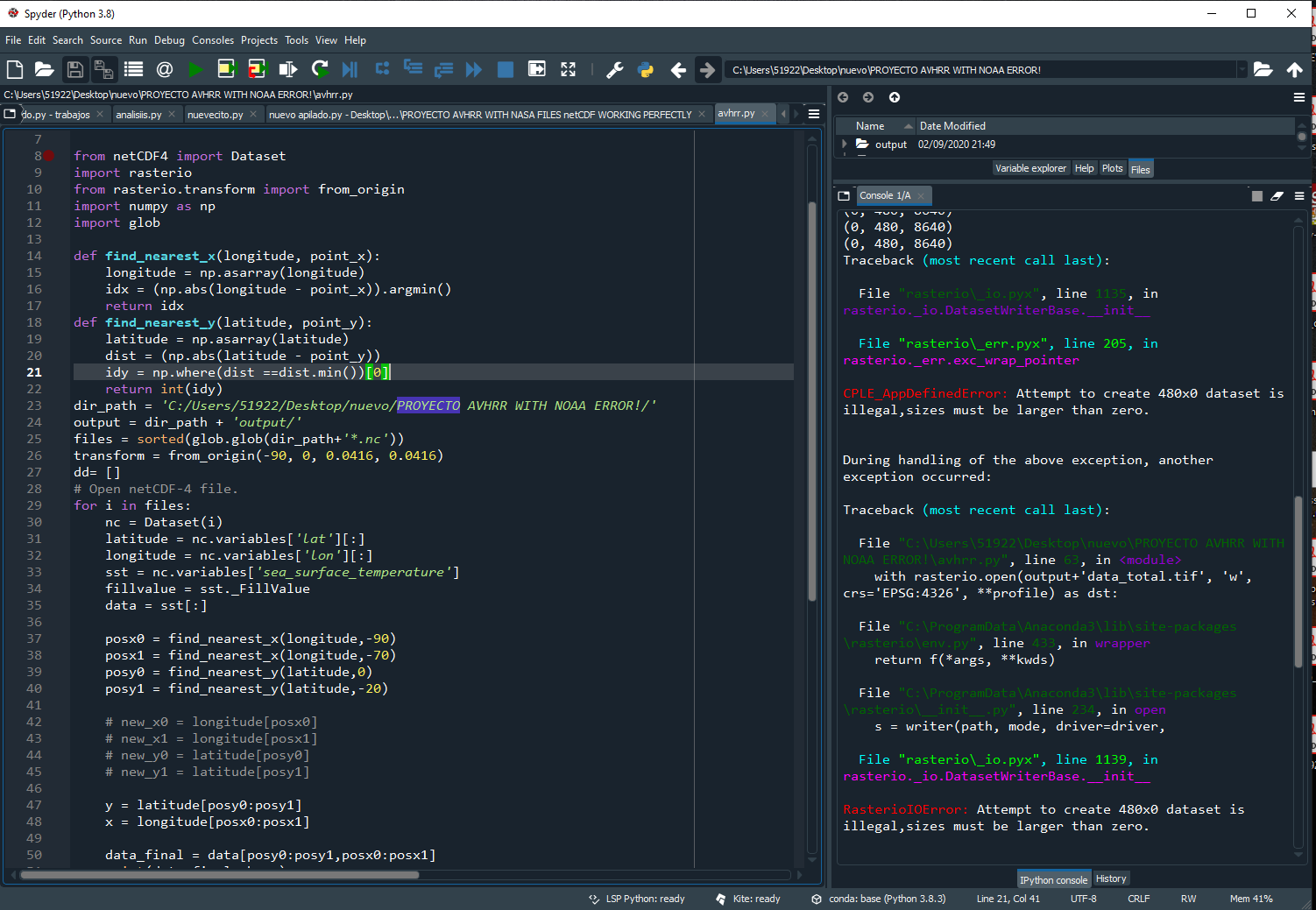Switch to the History tab
This screenshot has height=910, width=1316.
1111,878
